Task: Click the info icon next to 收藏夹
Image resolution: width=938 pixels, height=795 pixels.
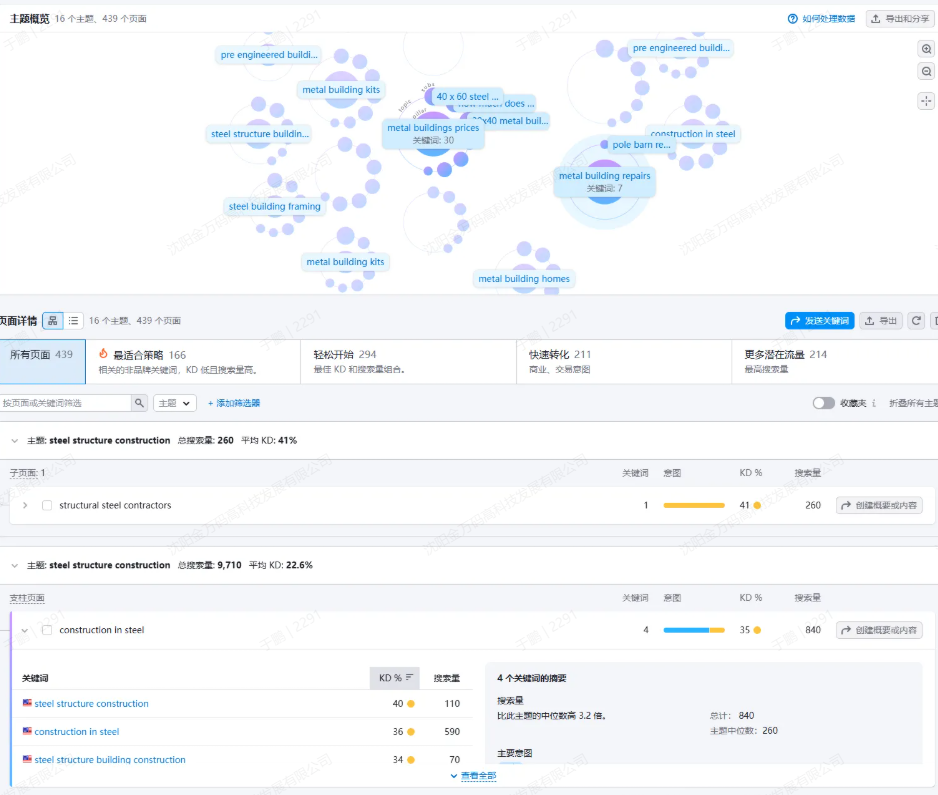Action: (x=874, y=403)
